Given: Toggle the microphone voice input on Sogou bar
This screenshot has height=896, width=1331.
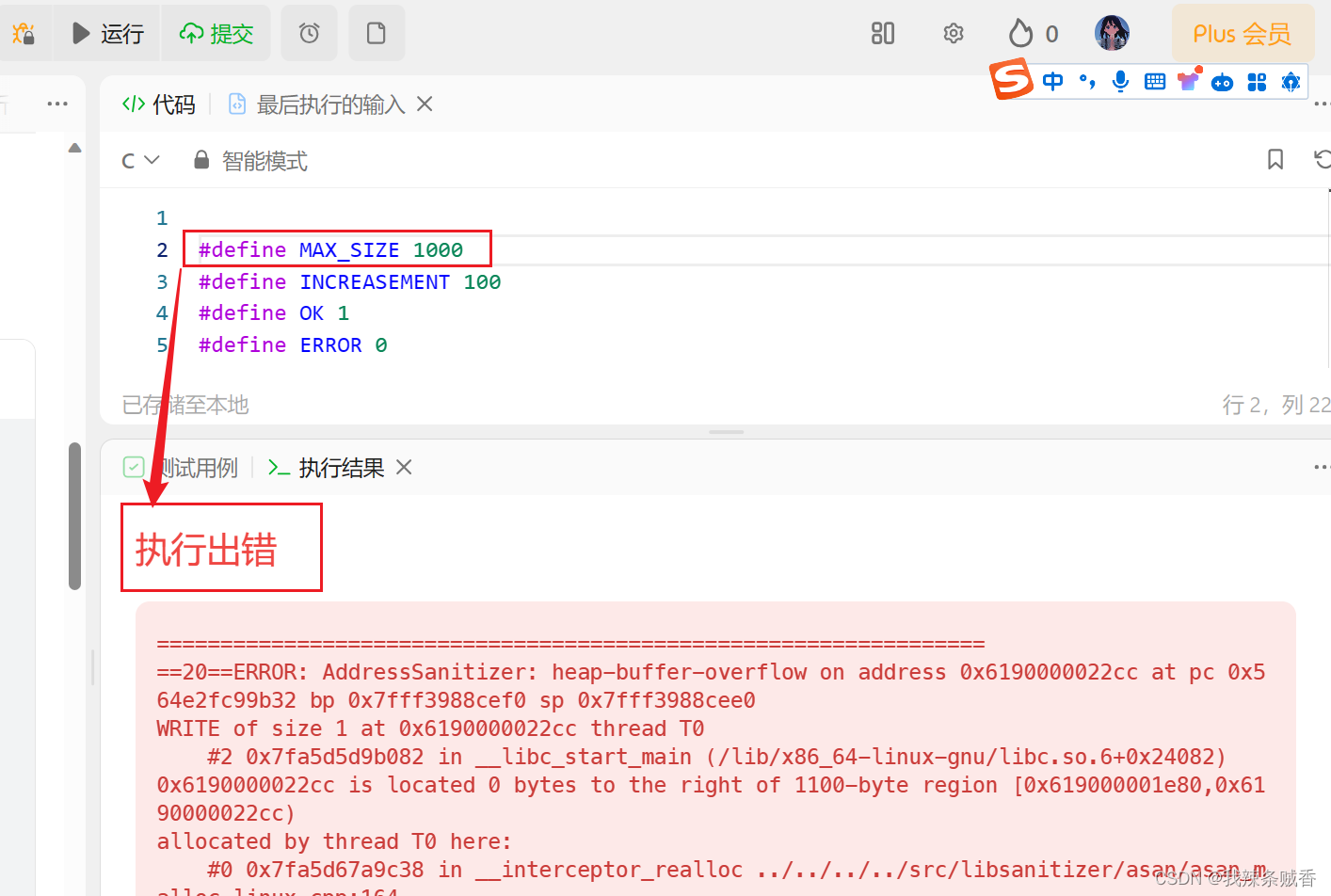Looking at the screenshot, I should pyautogui.click(x=1120, y=81).
